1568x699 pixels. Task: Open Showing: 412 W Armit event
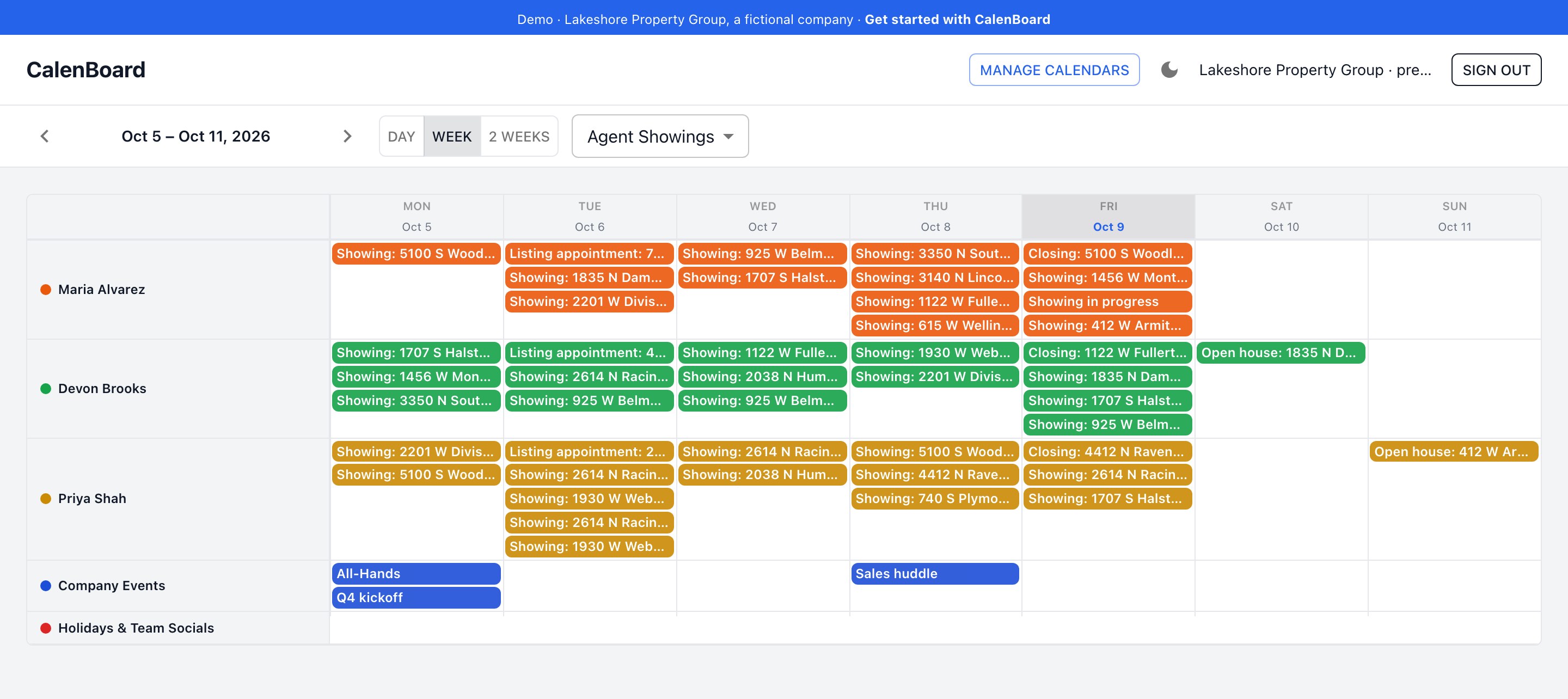point(1108,326)
